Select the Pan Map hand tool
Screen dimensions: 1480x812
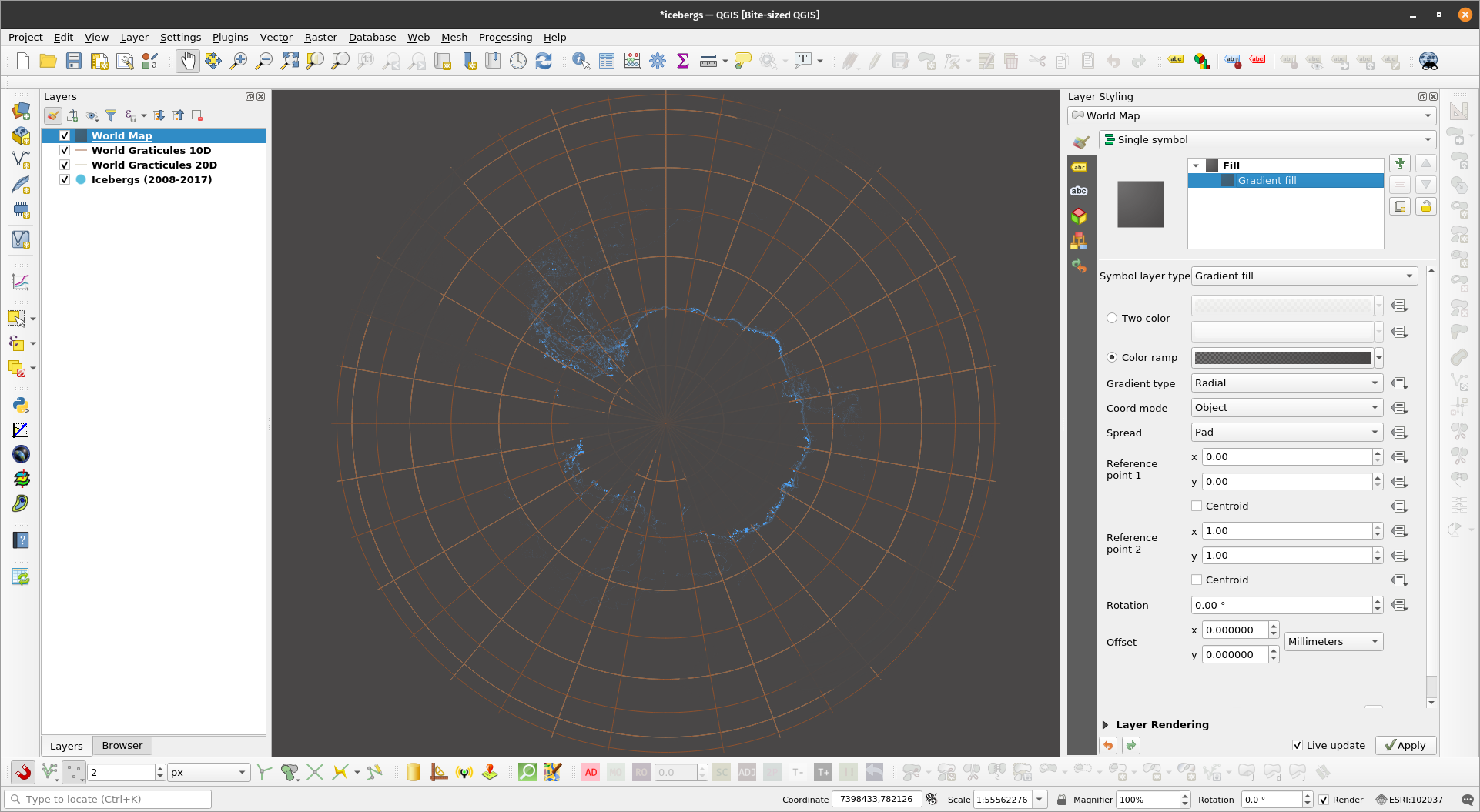(x=188, y=61)
